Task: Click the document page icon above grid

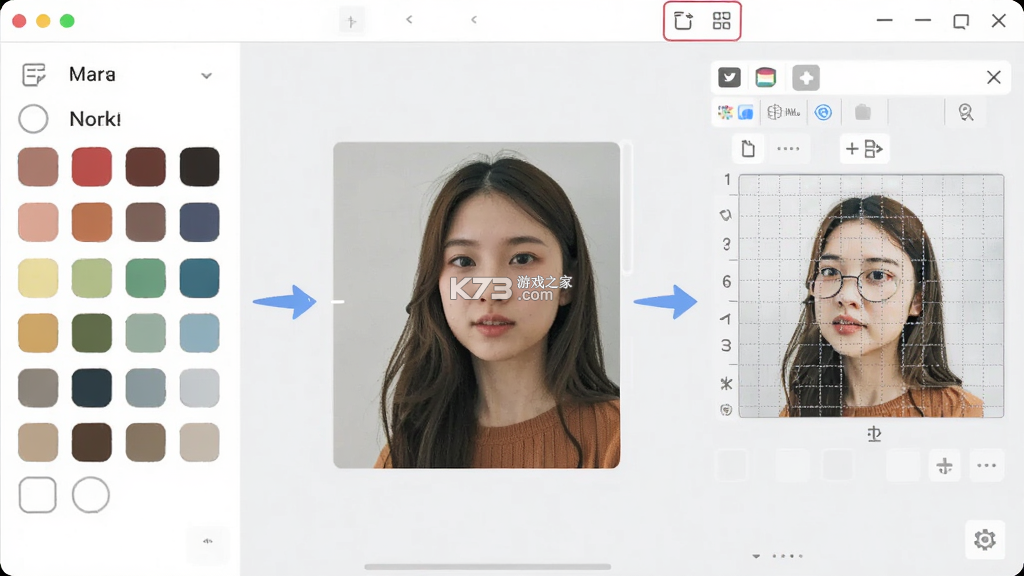Action: click(748, 149)
